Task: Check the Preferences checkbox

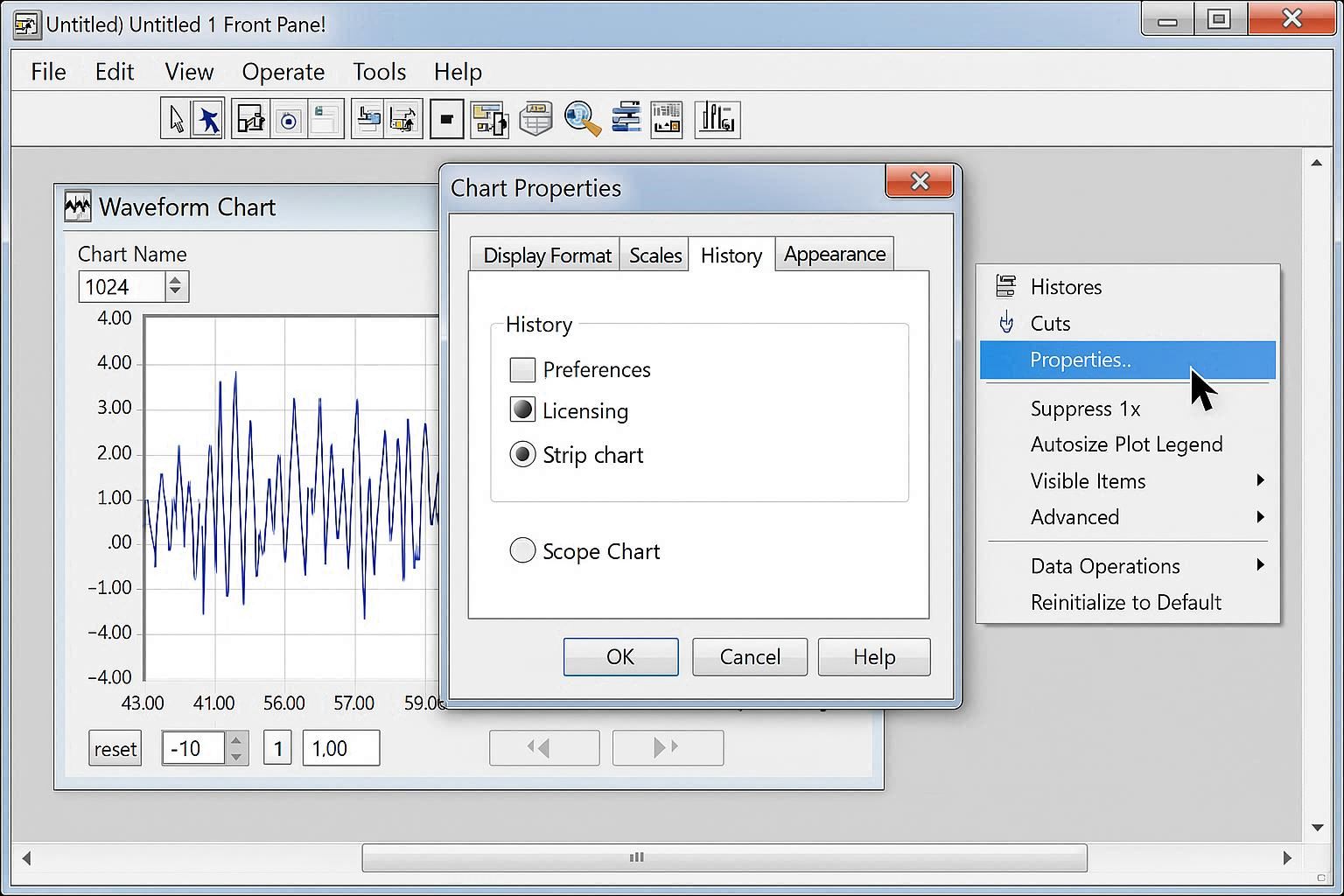Action: pos(522,369)
